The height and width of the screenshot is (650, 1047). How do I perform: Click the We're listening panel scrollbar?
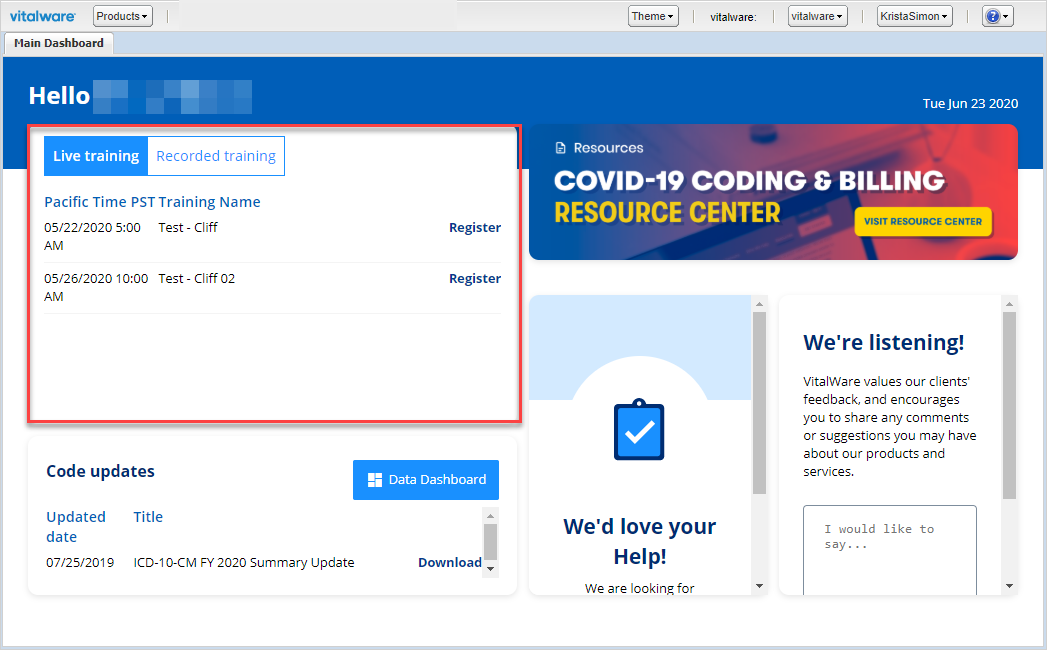tap(1009, 400)
